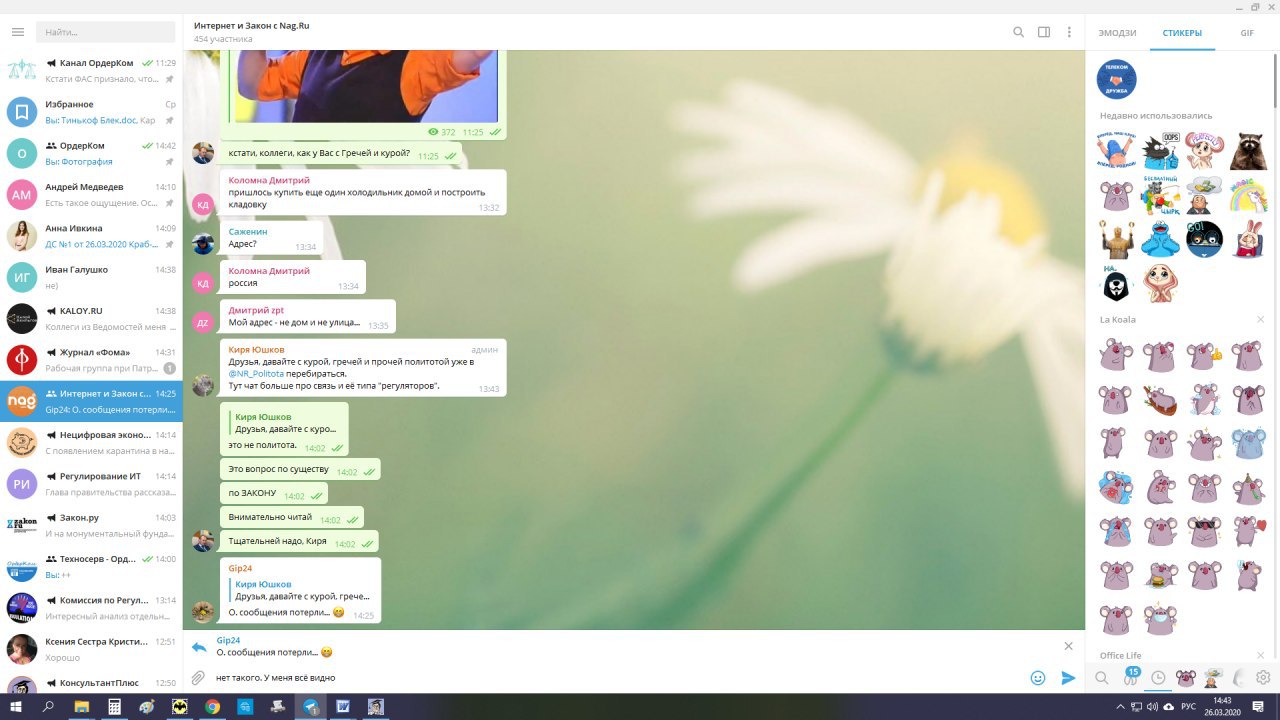Open chat with Ксения Сестра Кристи...

click(91, 650)
